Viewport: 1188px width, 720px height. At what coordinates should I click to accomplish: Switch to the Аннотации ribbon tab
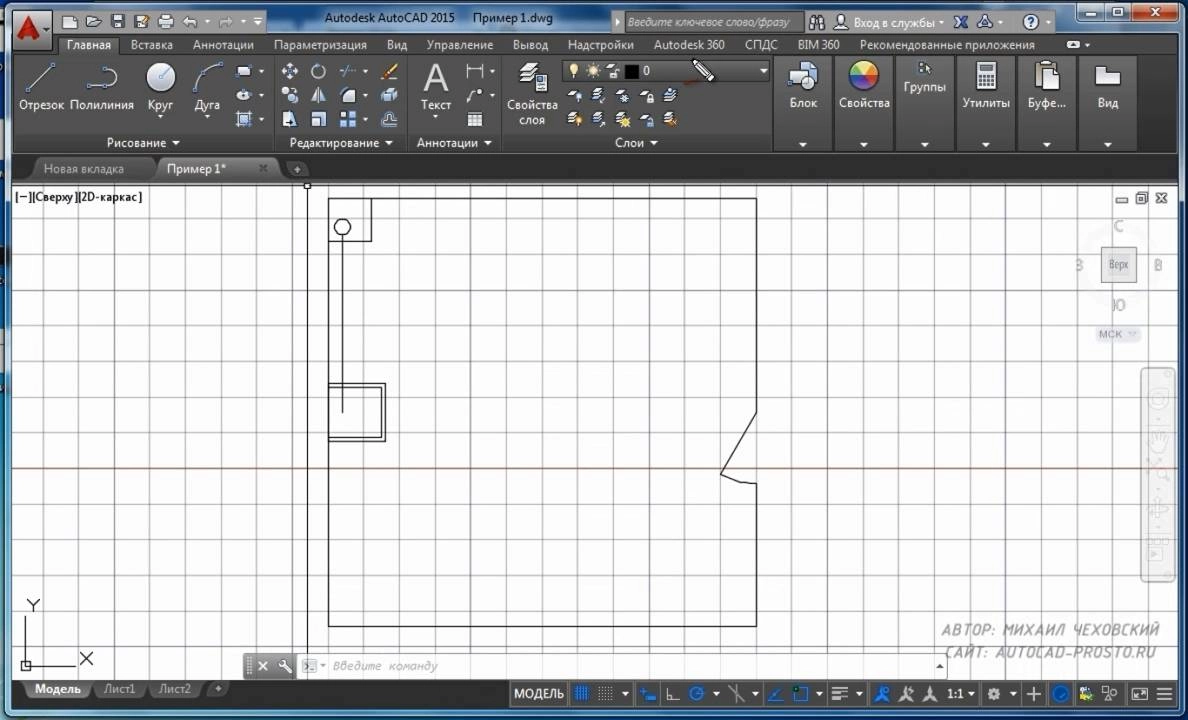coord(223,45)
